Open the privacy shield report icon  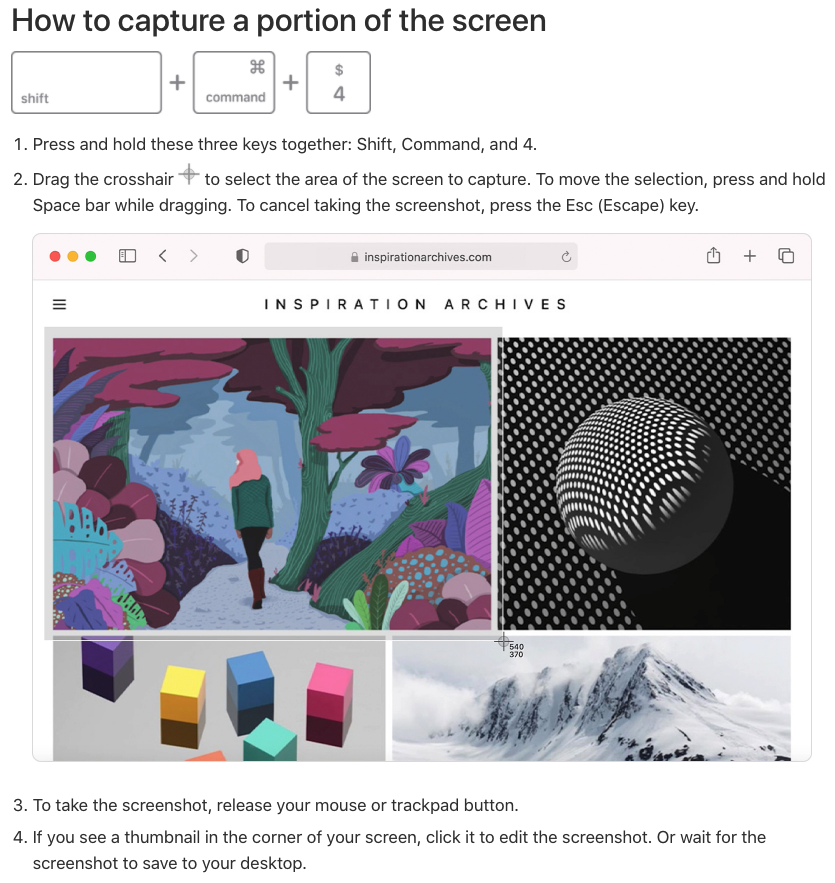[x=242, y=256]
